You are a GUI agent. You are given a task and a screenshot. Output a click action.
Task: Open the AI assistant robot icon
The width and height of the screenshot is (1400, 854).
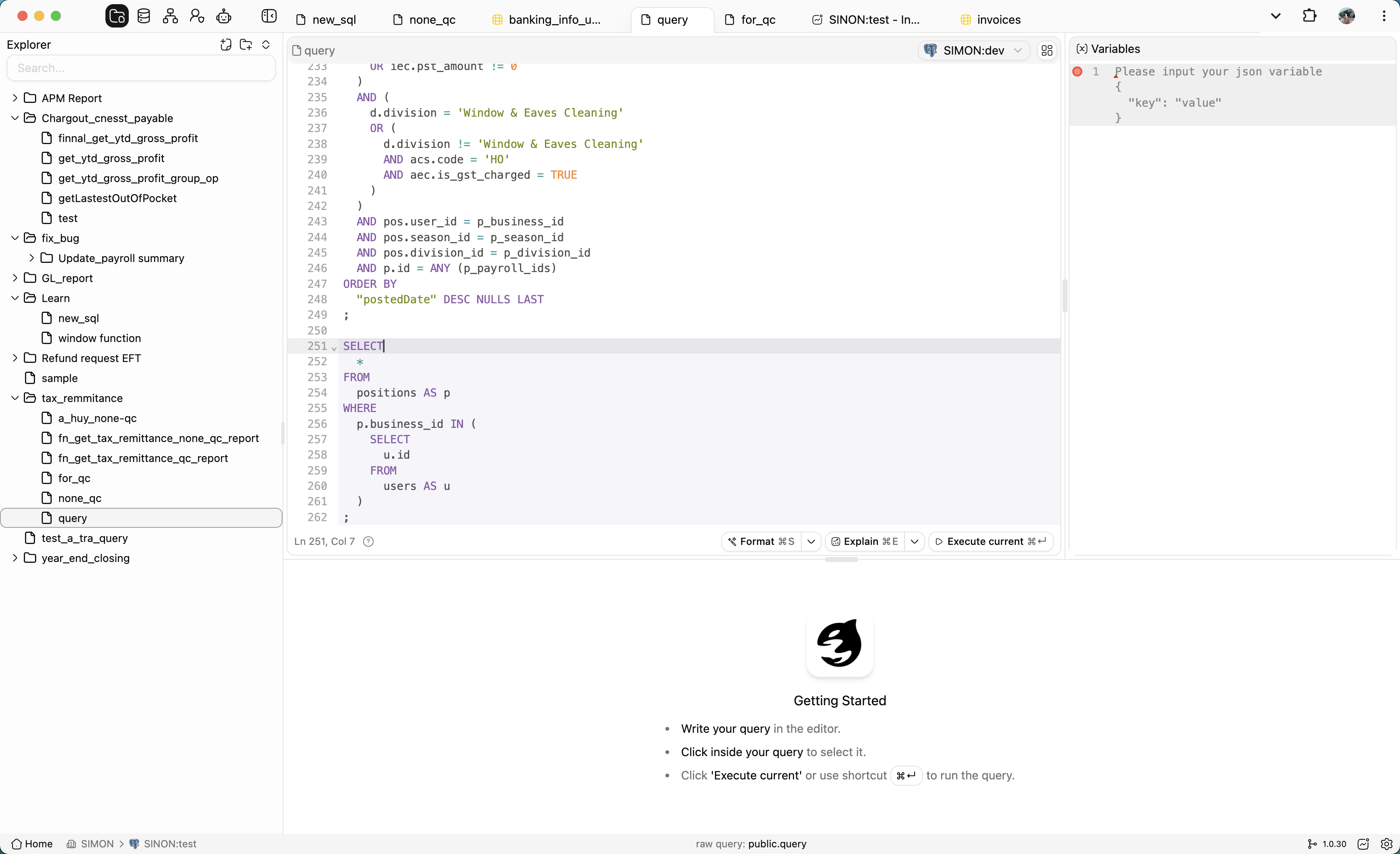point(224,16)
